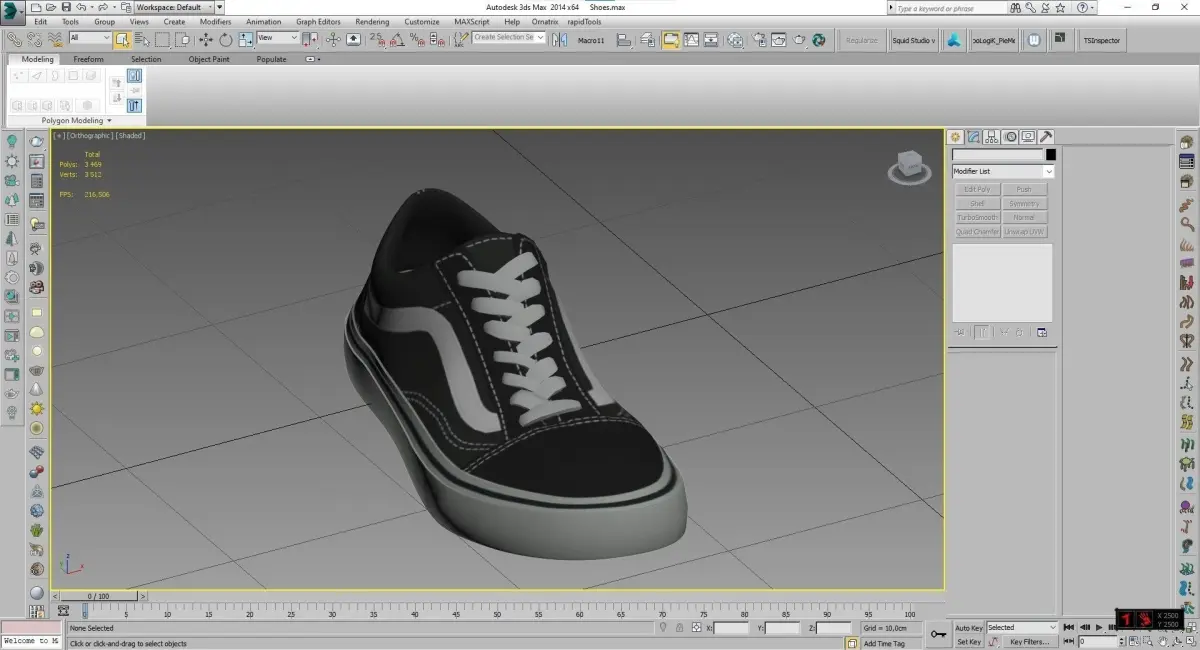Click the Edit Poly modifier button
Image resolution: width=1200 pixels, height=650 pixels.
(977, 189)
